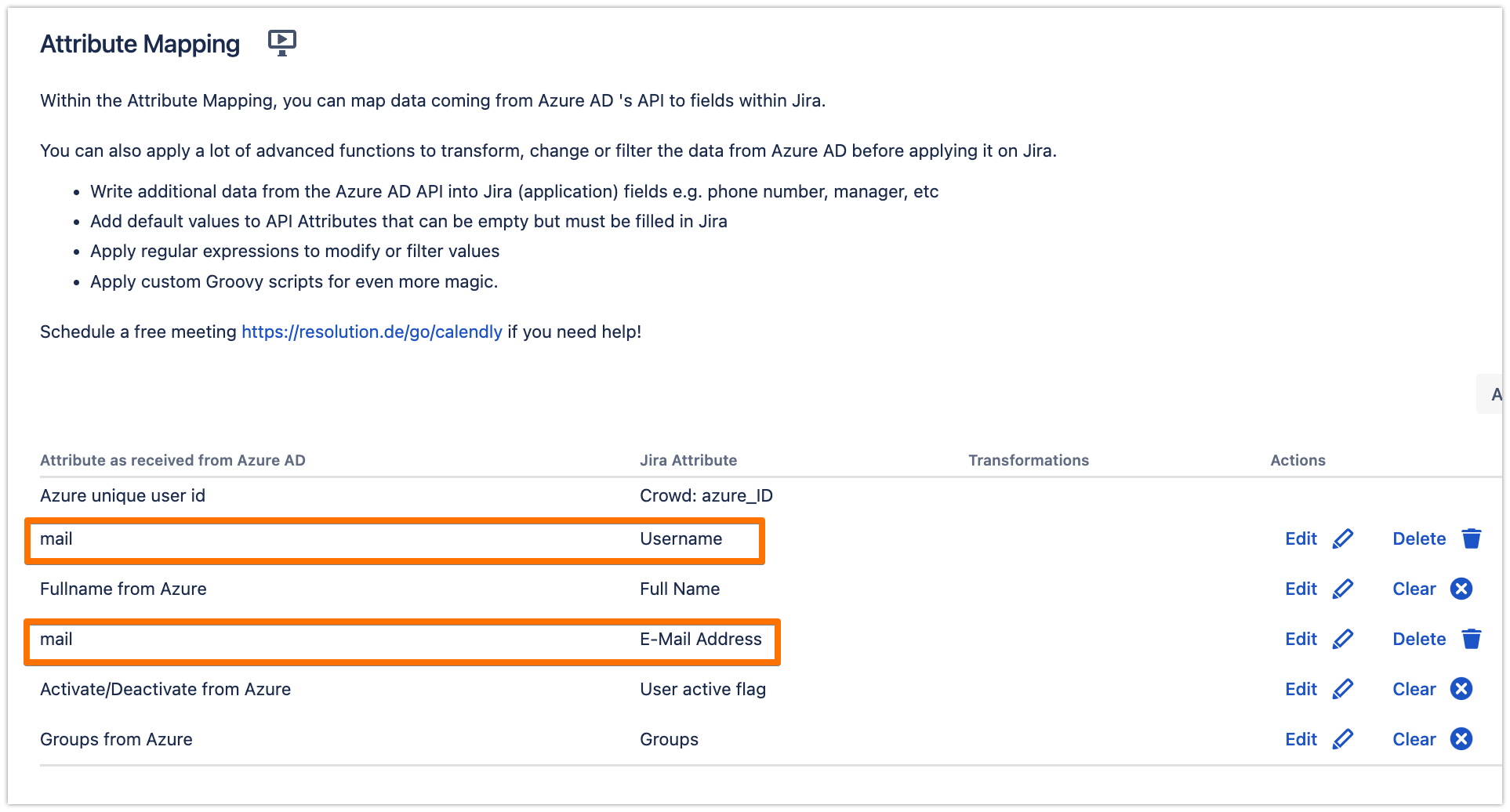This screenshot has height=812, width=1510.
Task: Click trash icon in E-Mail Address row
Action: click(1472, 639)
